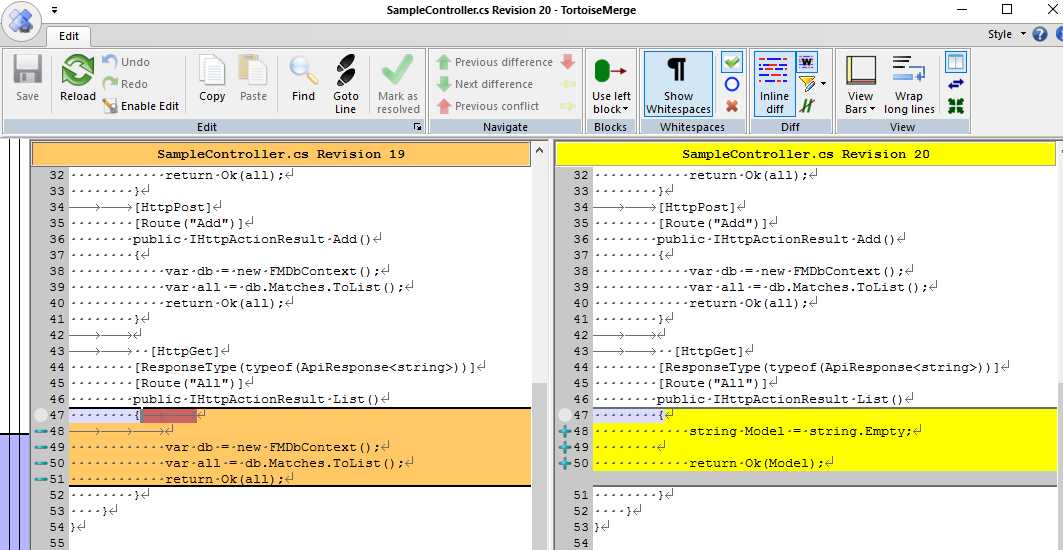Open the regex filter dropdown arrow
Image resolution: width=1063 pixels, height=550 pixels.
pyautogui.click(x=823, y=84)
